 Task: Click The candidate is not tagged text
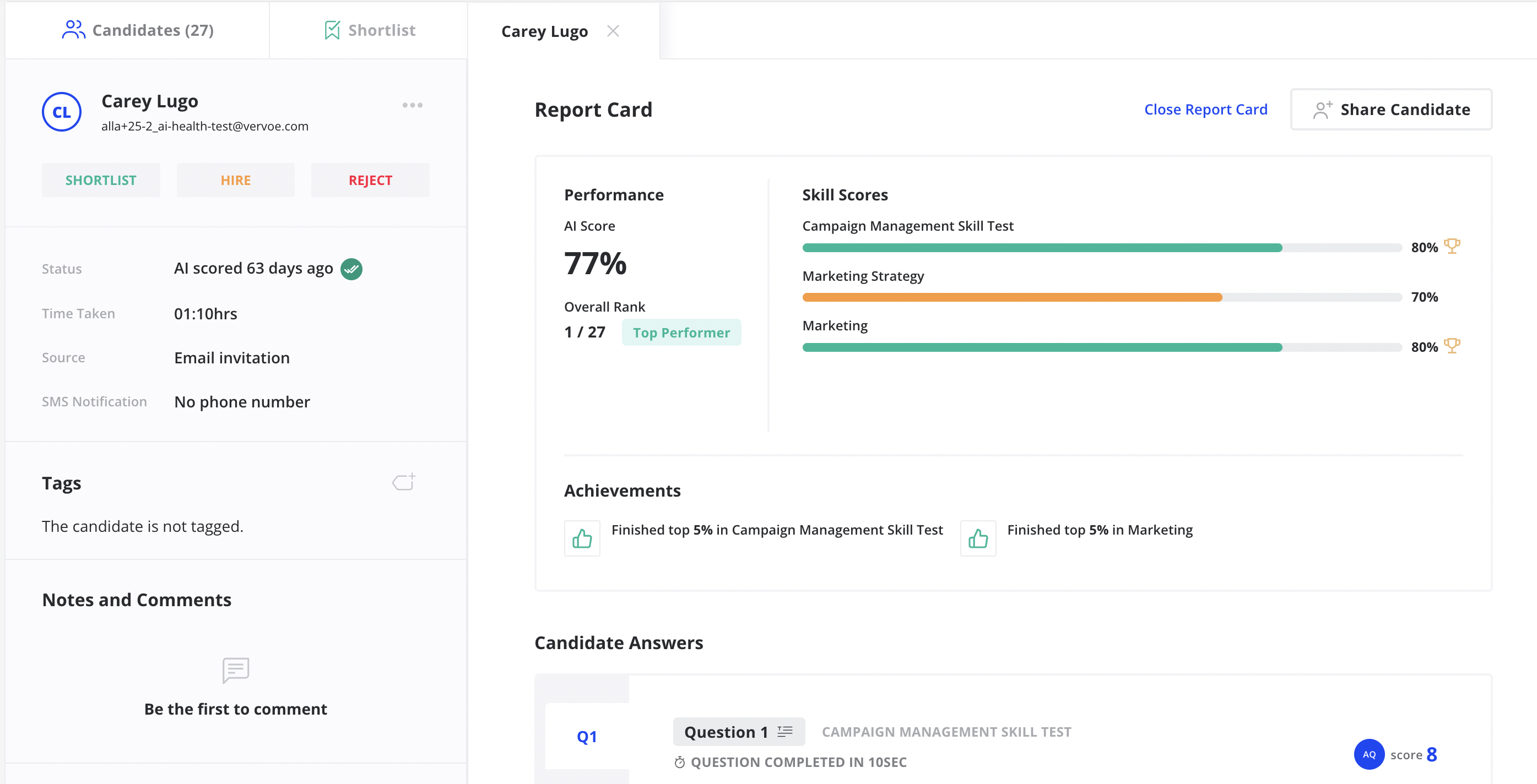click(x=143, y=526)
